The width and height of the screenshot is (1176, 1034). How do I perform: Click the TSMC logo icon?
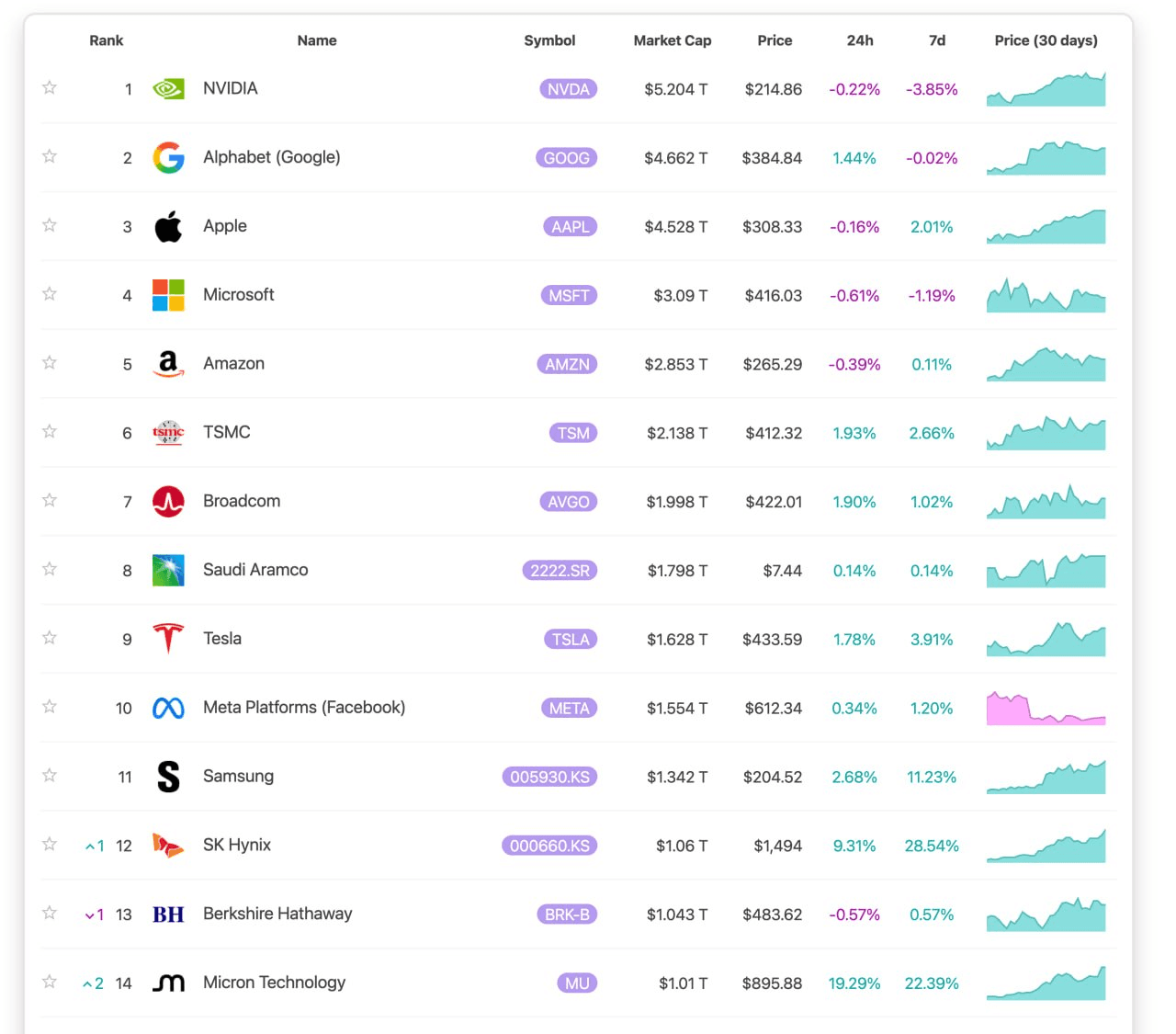coord(168,433)
